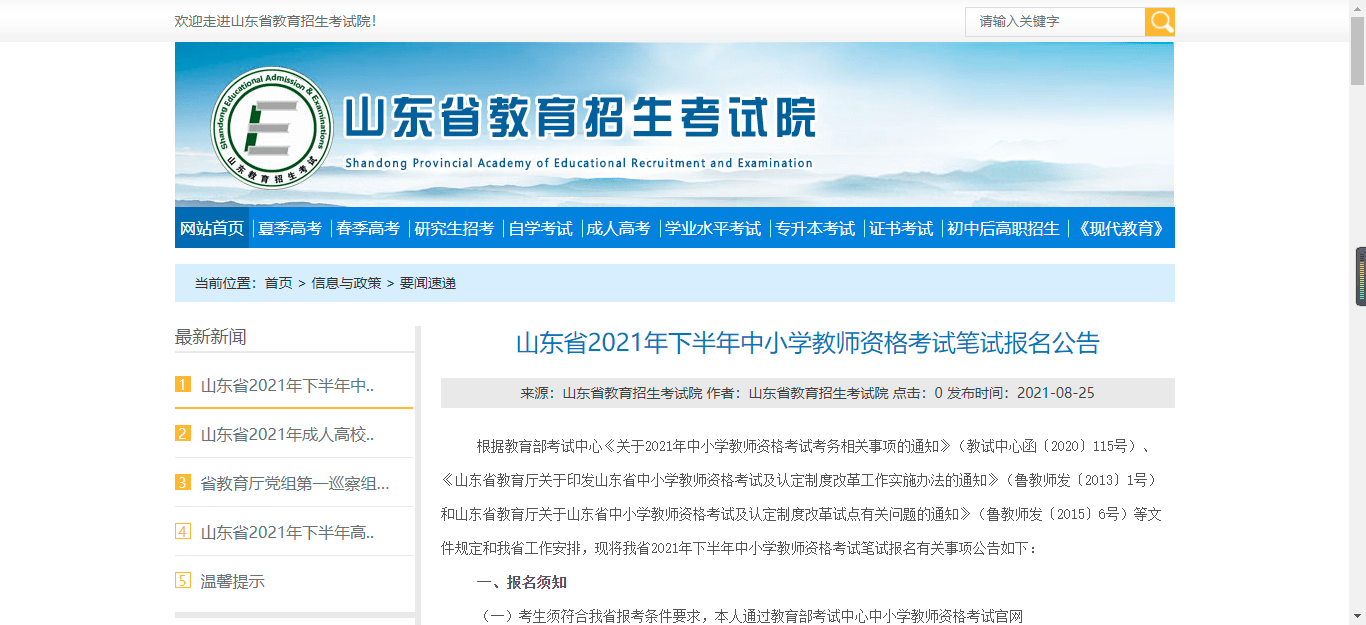Screen dimensions: 1366x625
Task: Go to 研究生招考 section
Action: click(x=454, y=228)
